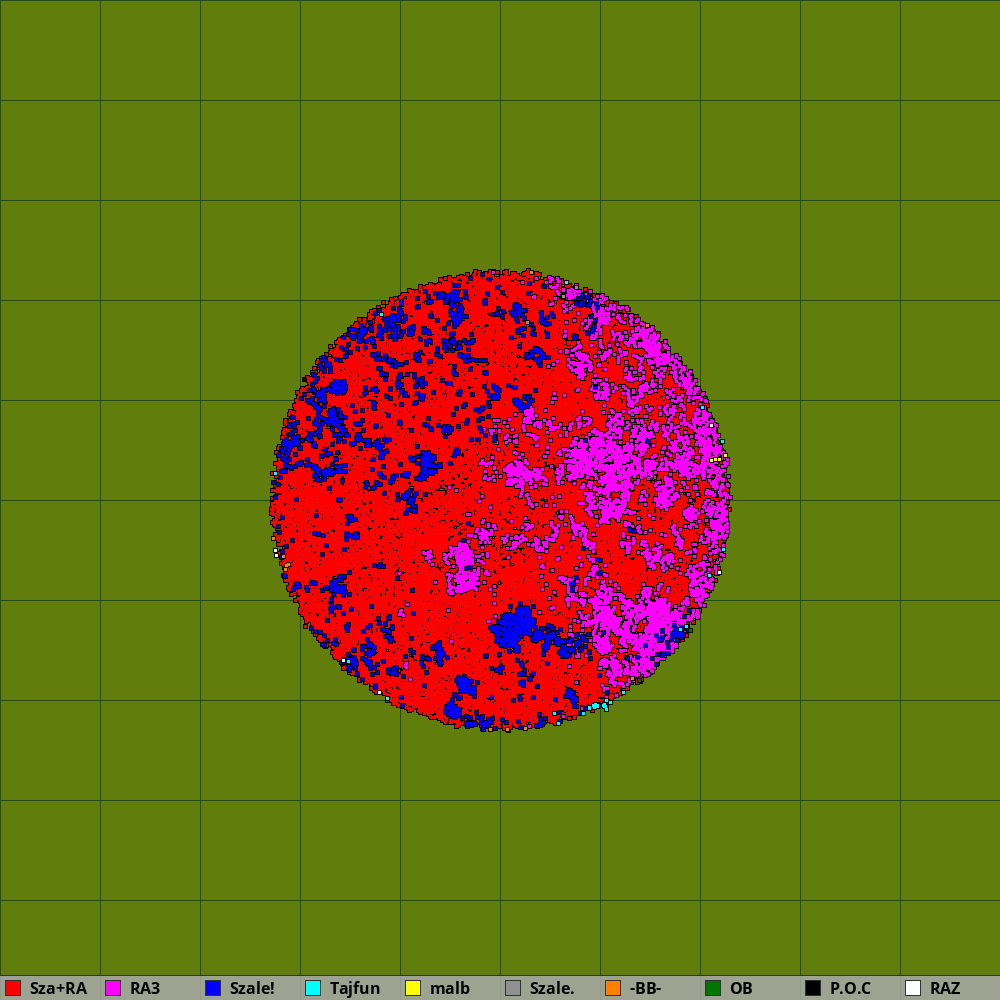
Task: Select the 'Szale.' legend label
Action: [x=552, y=988]
